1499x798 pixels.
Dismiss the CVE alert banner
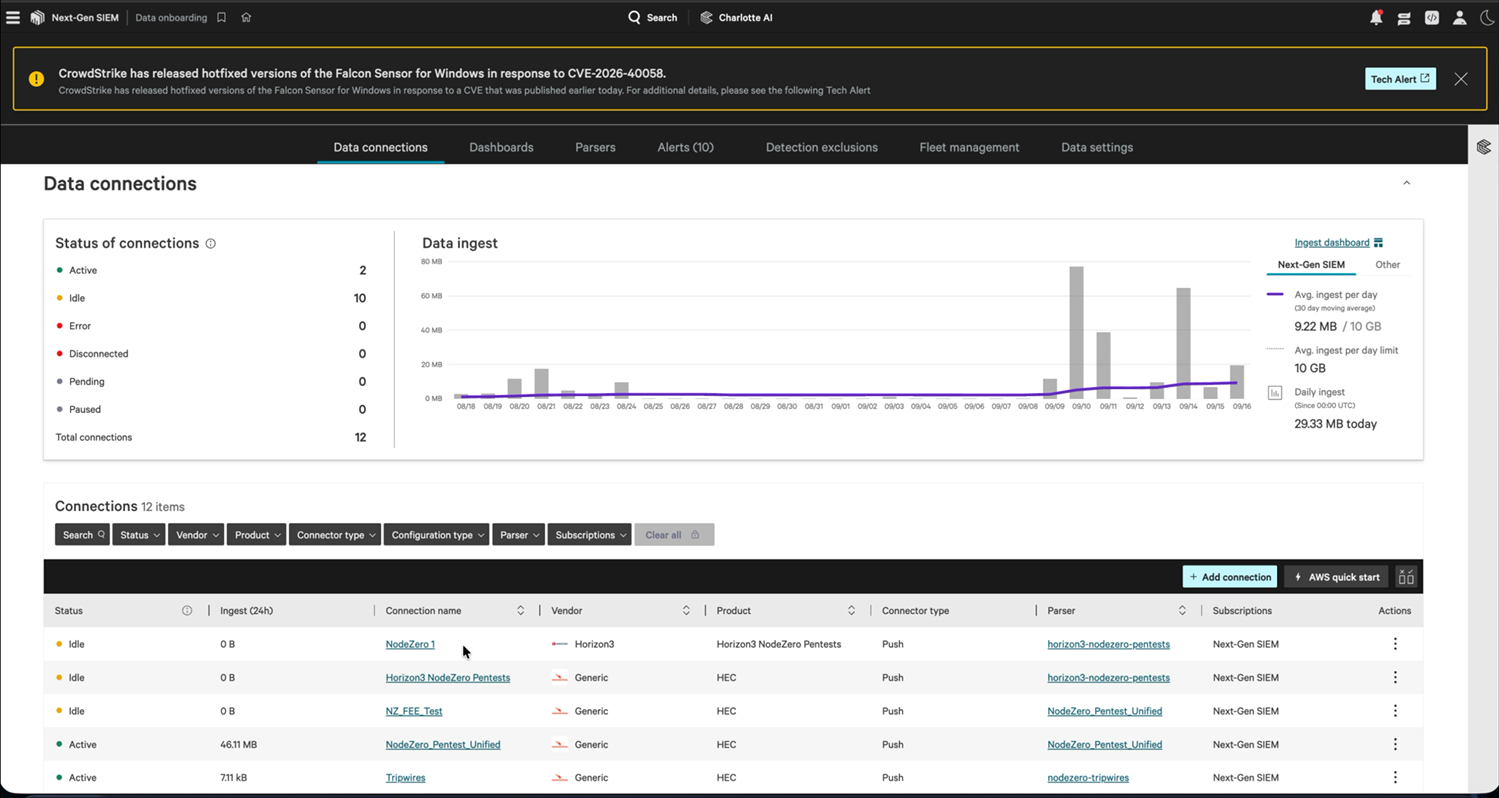coord(1461,79)
